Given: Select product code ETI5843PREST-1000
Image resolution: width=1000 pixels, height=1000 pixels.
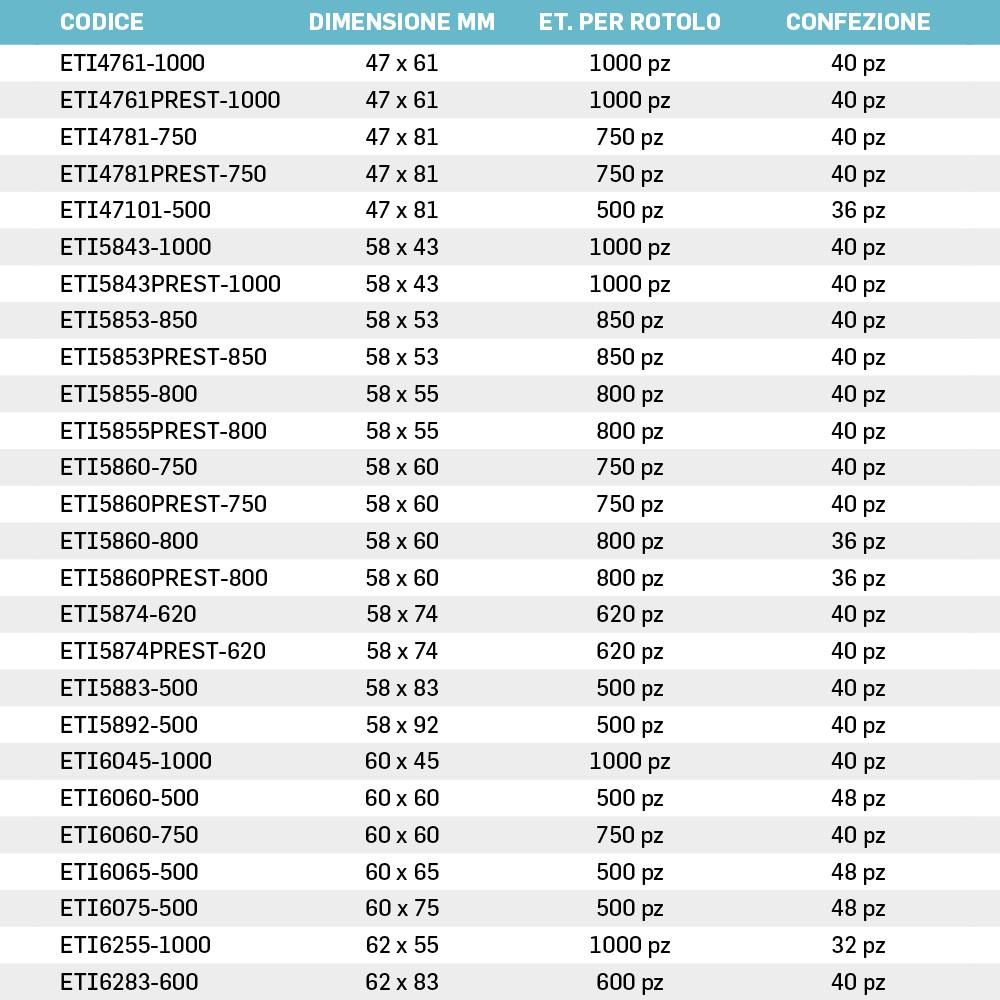Looking at the screenshot, I should point(170,284).
